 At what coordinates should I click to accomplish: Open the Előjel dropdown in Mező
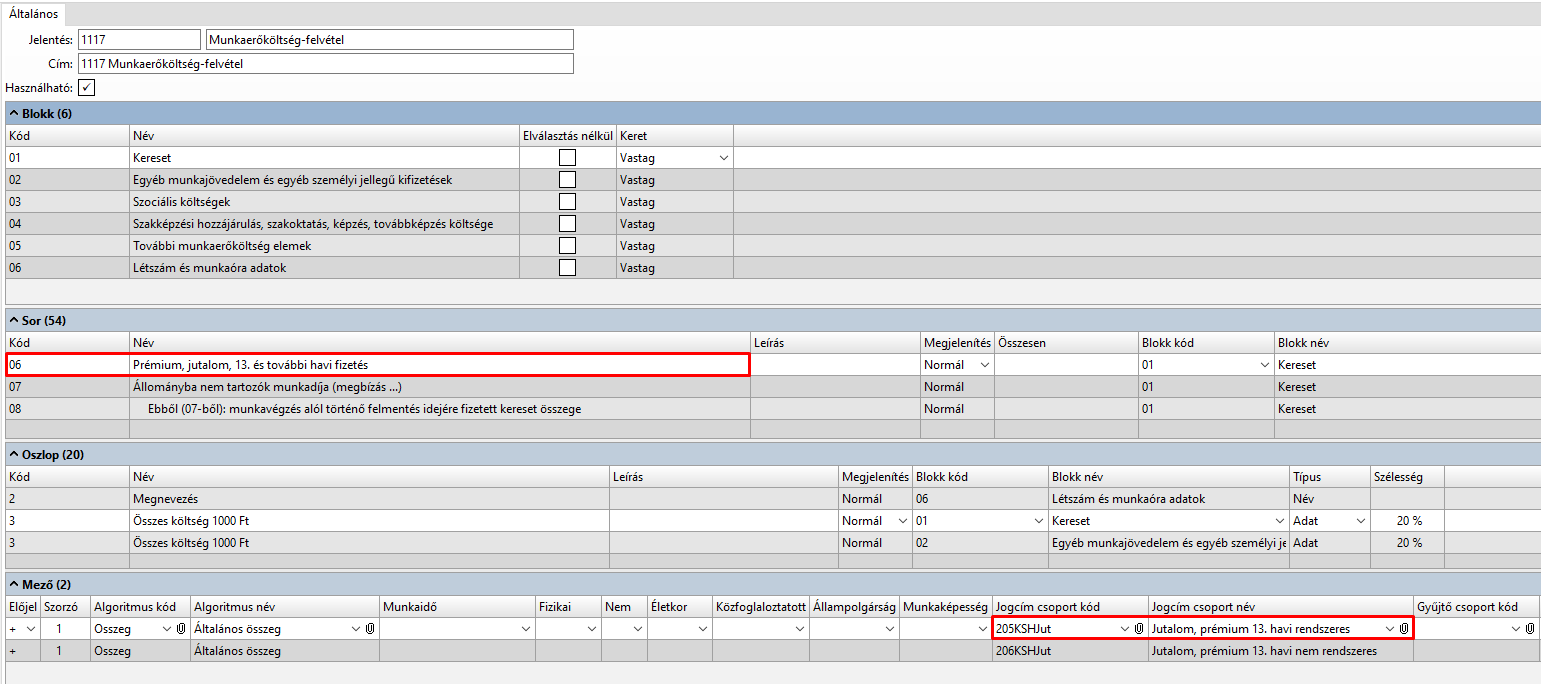pos(30,629)
